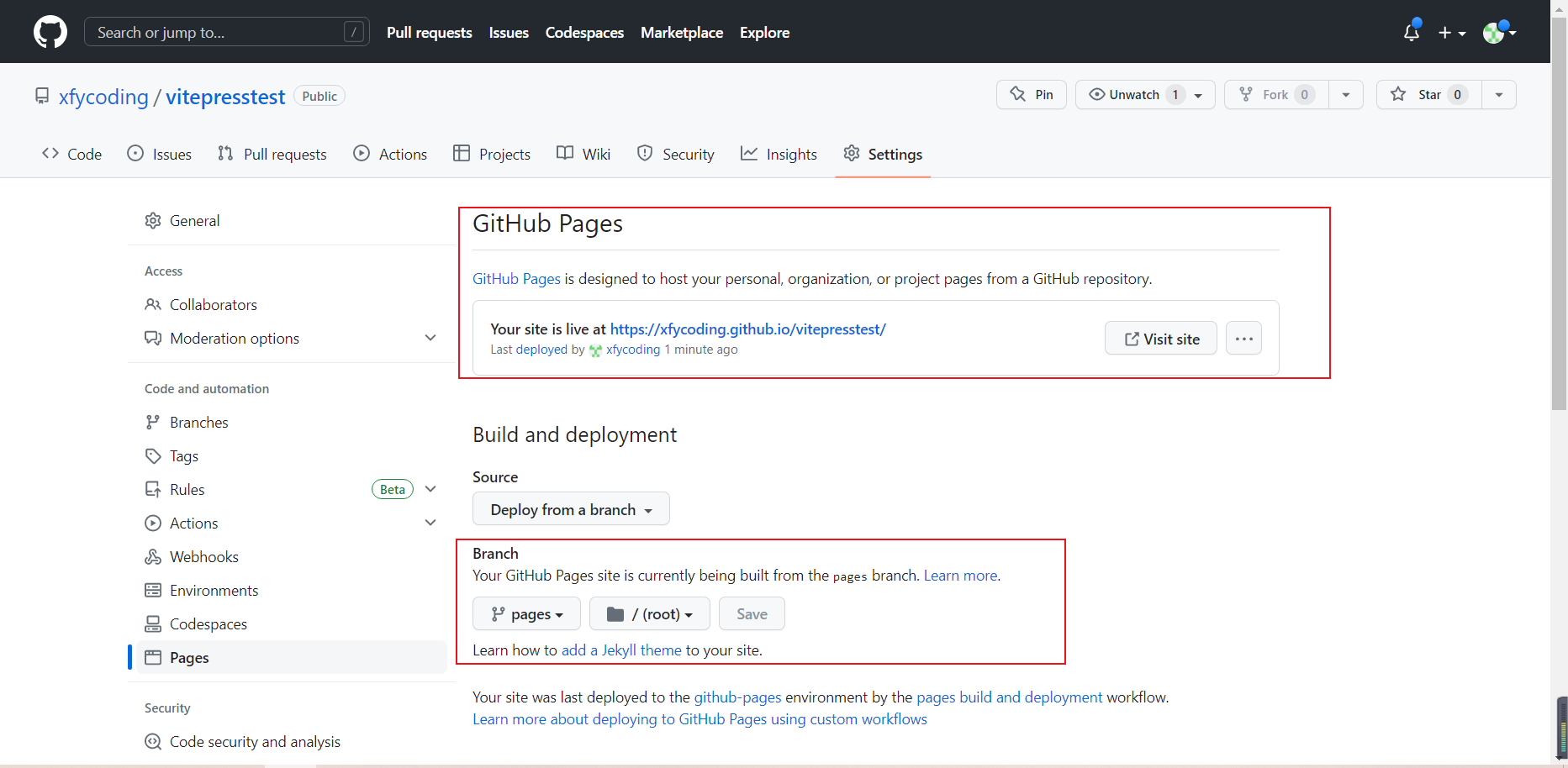
Task: Click the Visit site button
Action: click(x=1161, y=339)
